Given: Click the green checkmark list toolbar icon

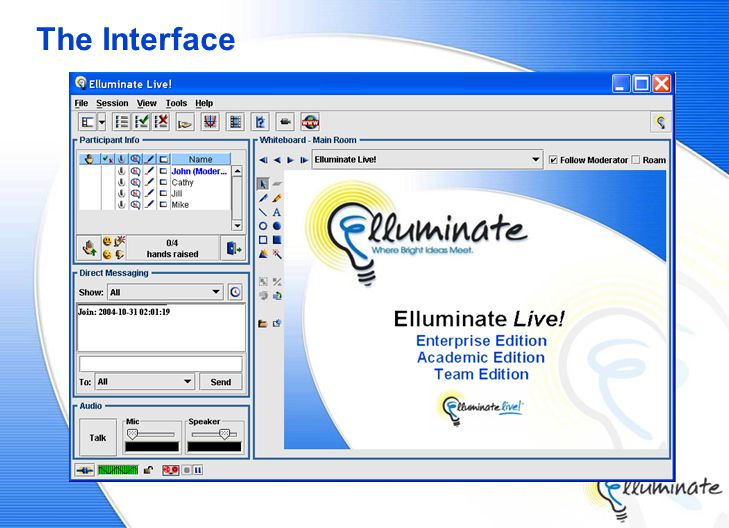Looking at the screenshot, I should 141,122.
